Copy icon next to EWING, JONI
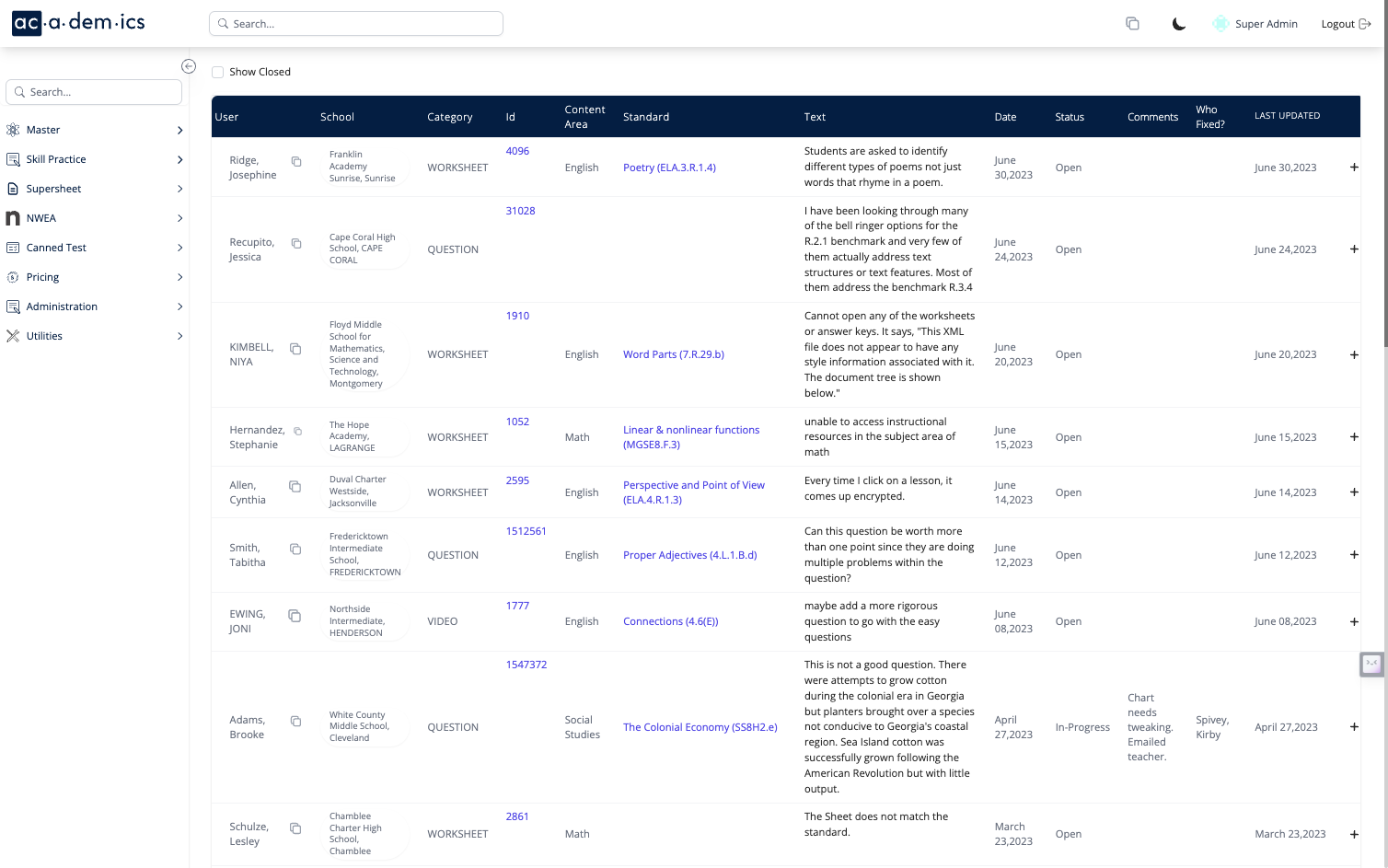This screenshot has height=868, width=1388. (x=295, y=615)
